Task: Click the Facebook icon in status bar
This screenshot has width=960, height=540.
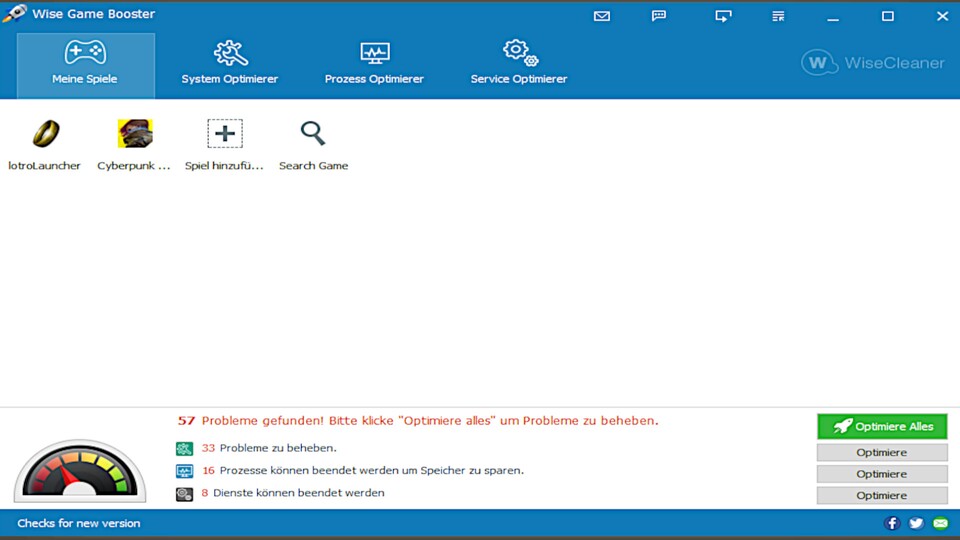Action: click(x=893, y=523)
